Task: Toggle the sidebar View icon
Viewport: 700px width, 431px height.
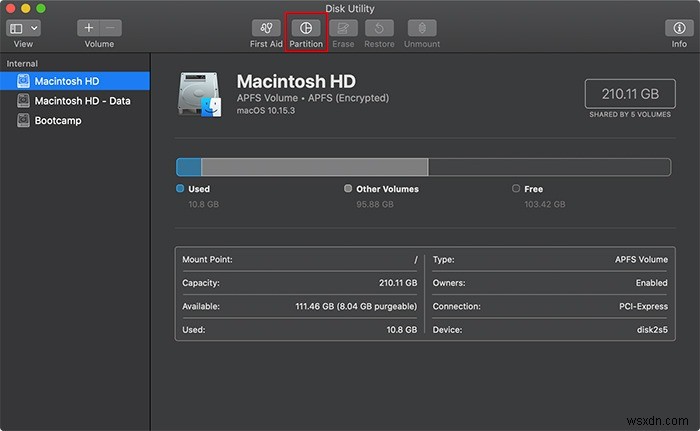Action: pyautogui.click(x=17, y=28)
